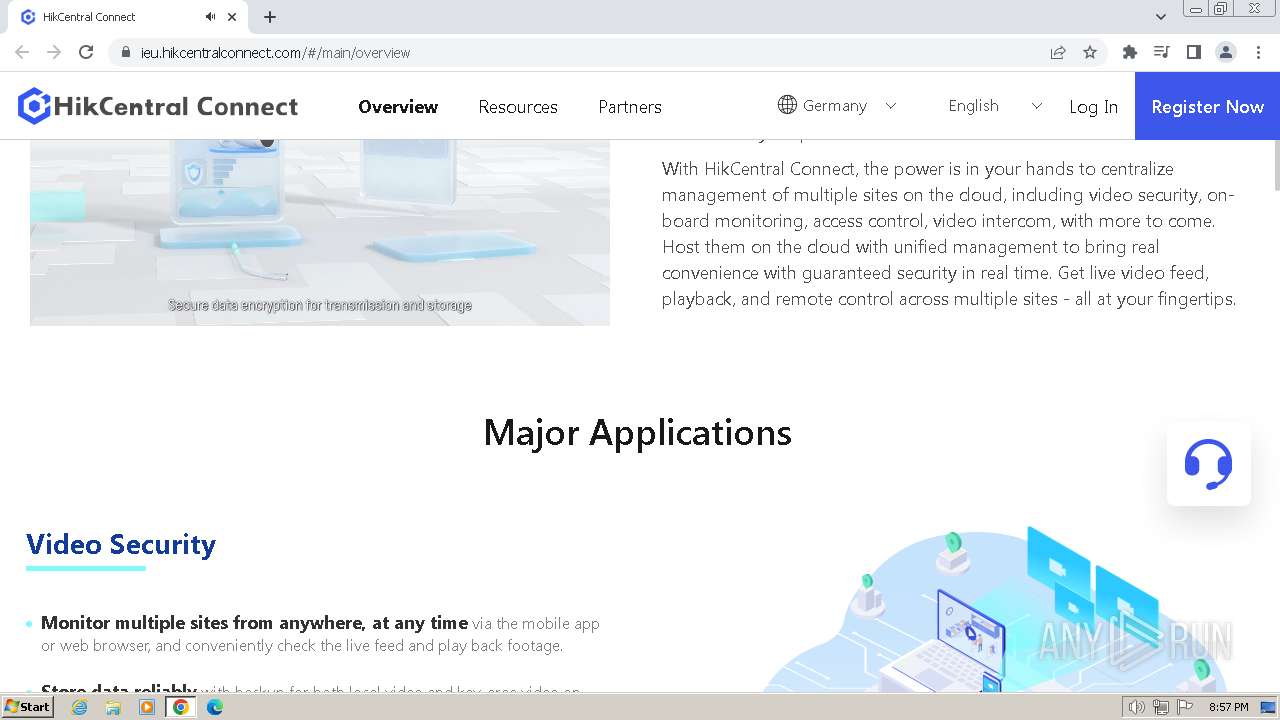This screenshot has height=720, width=1280.
Task: Switch to the Overview tab
Action: (x=398, y=106)
